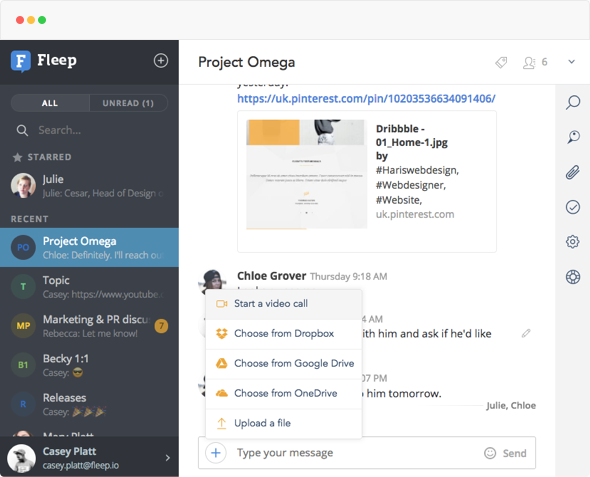Open the files paperclip icon
The image size is (590, 477).
pos(573,172)
